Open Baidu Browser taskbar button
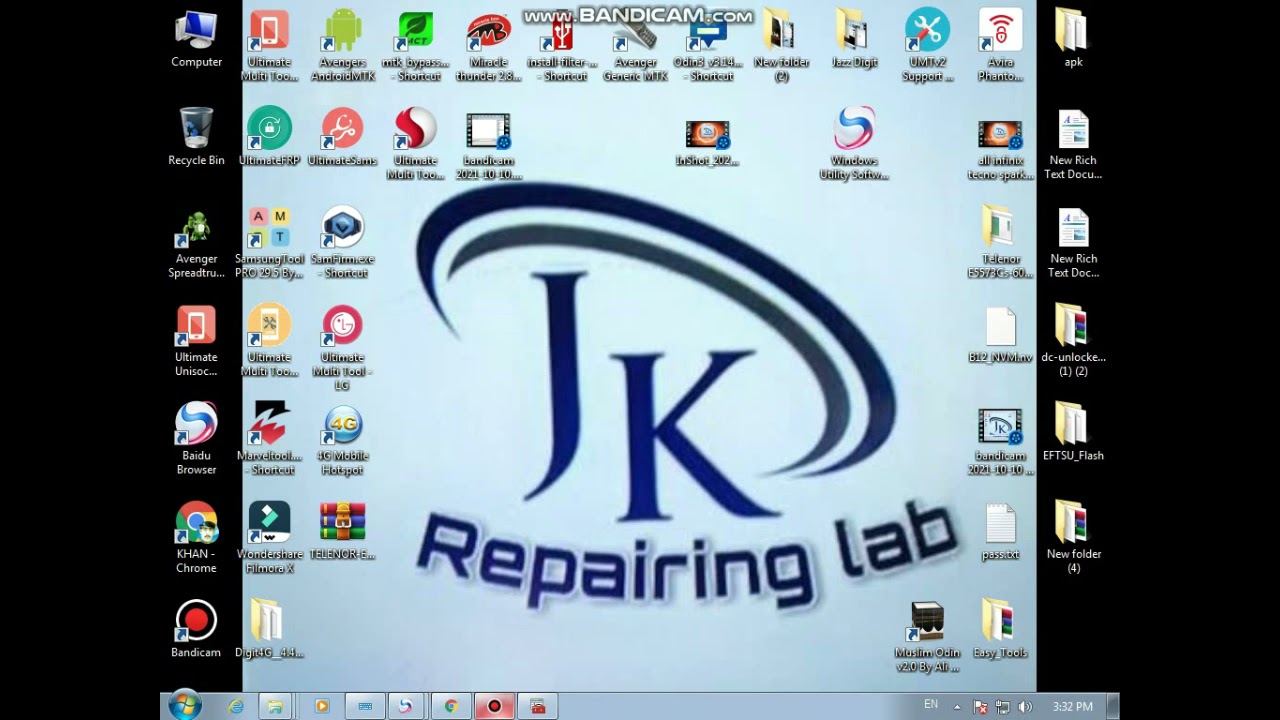 pos(405,706)
